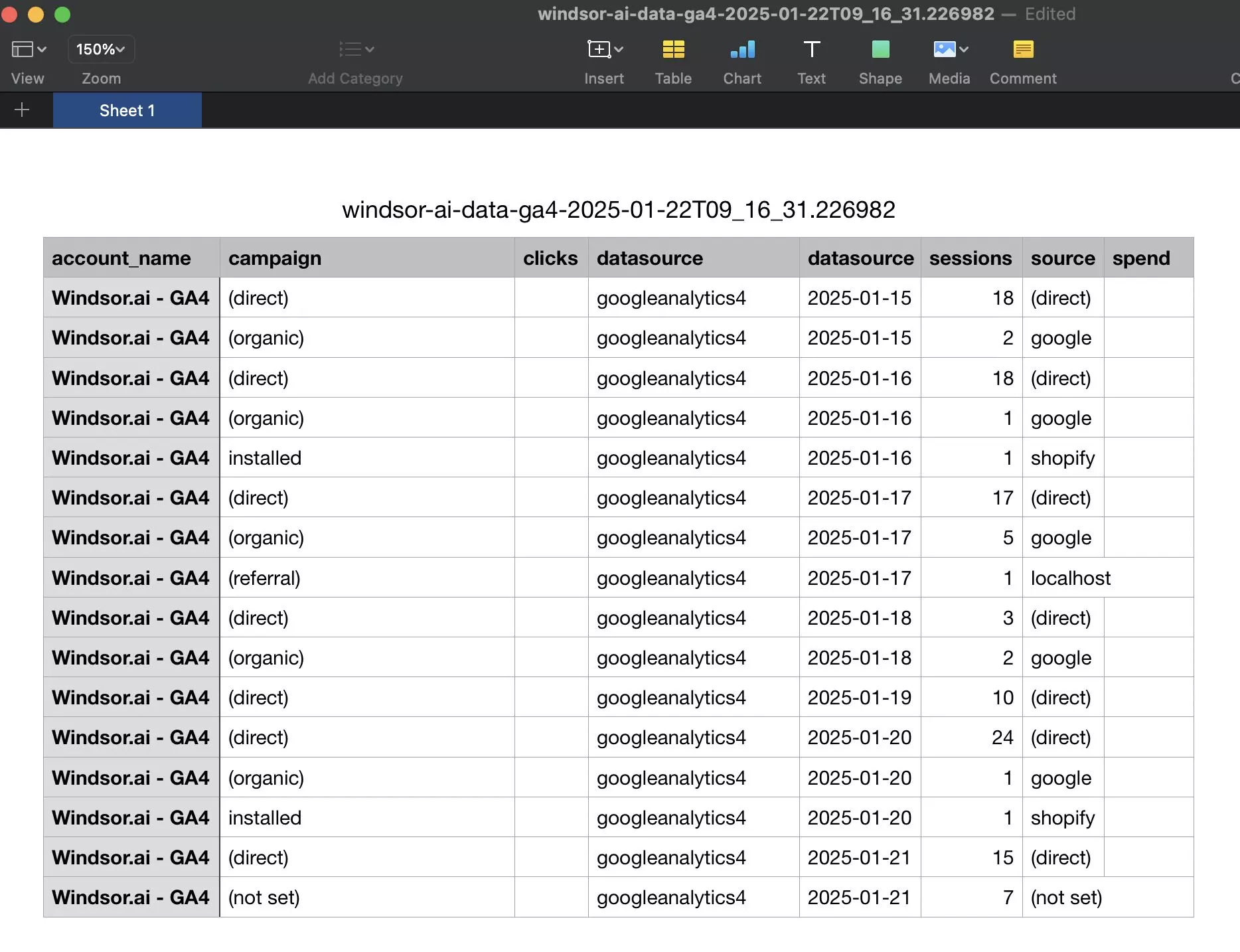Click the red close window button
The image size is (1240, 952).
[x=9, y=14]
